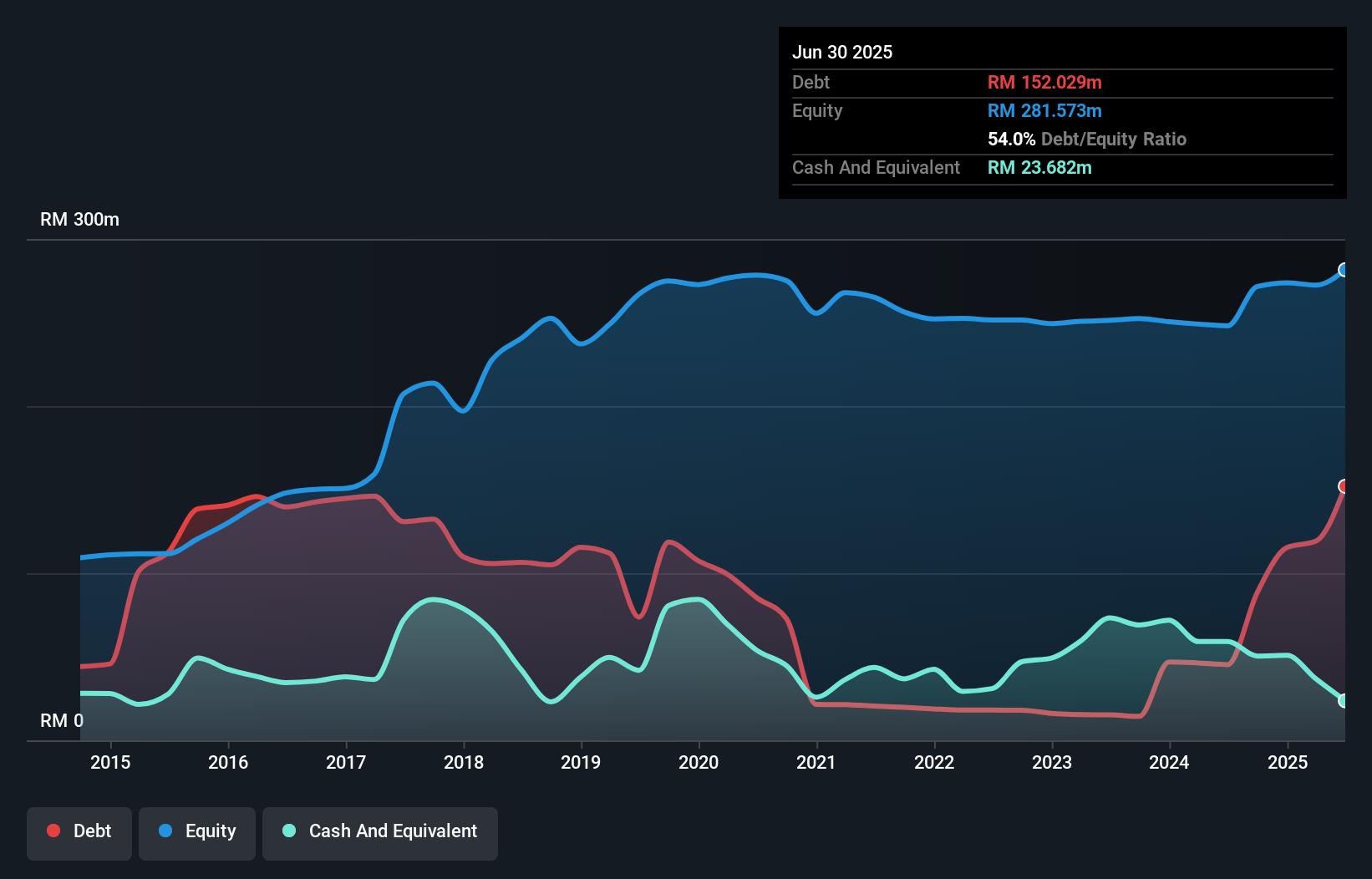
Task: Click the 2020 position on the timeline axis
Action: tap(699, 762)
